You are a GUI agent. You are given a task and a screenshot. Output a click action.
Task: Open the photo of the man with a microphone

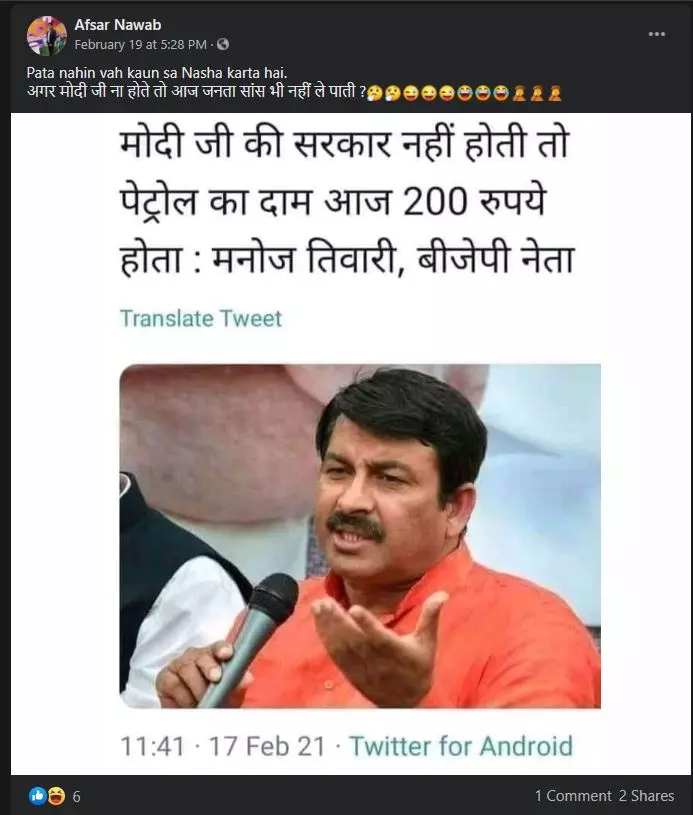coord(360,536)
